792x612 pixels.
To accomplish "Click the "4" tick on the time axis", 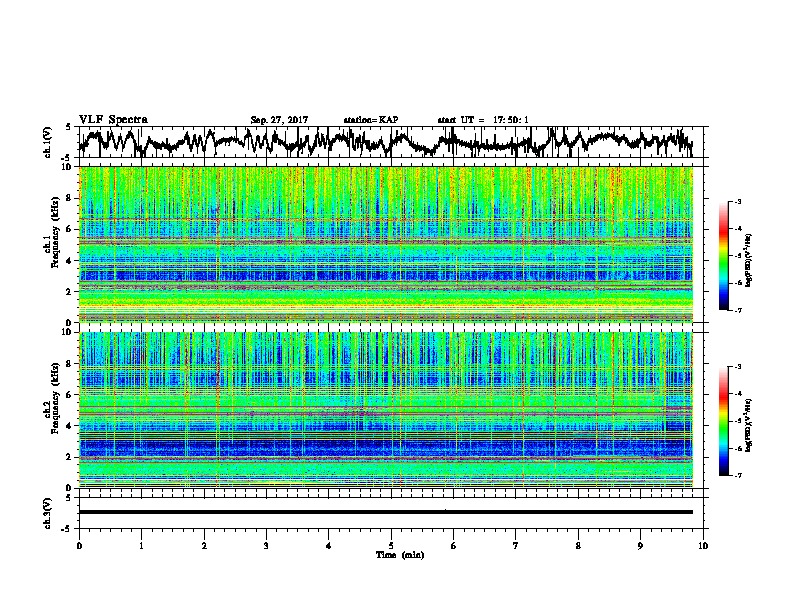I will pyautogui.click(x=329, y=546).
